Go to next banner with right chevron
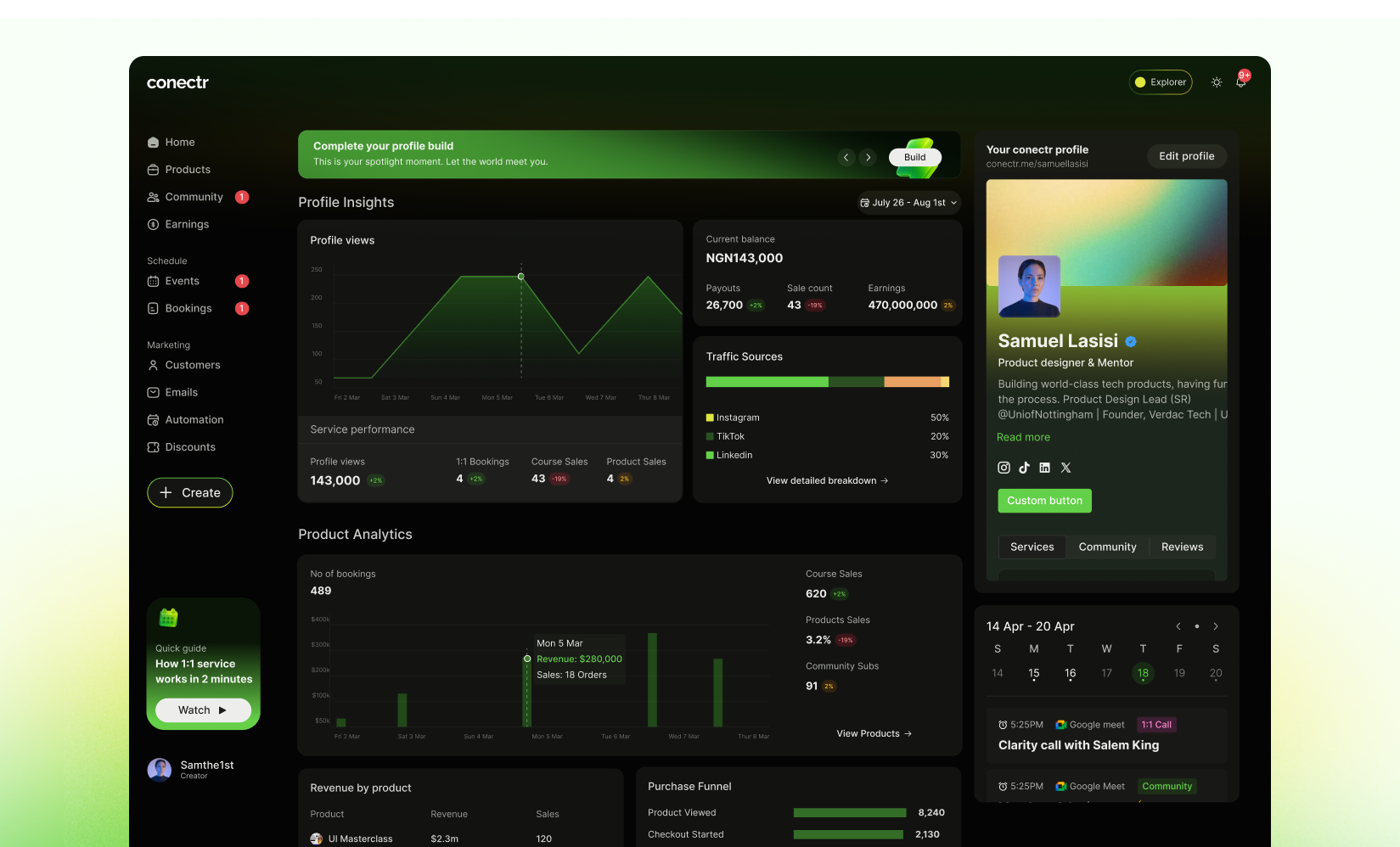This screenshot has width=1400, height=847. click(868, 157)
